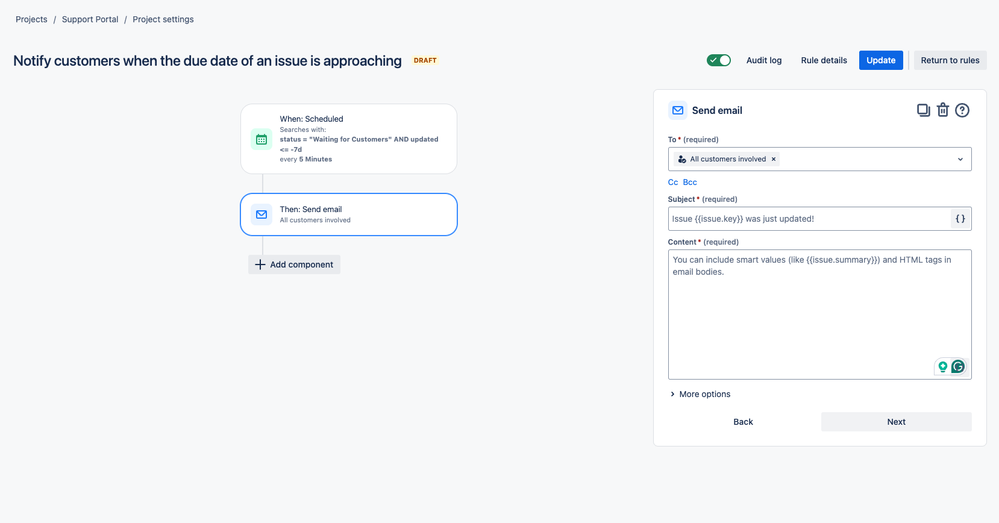Select the When: Scheduled trigger card

click(349, 139)
